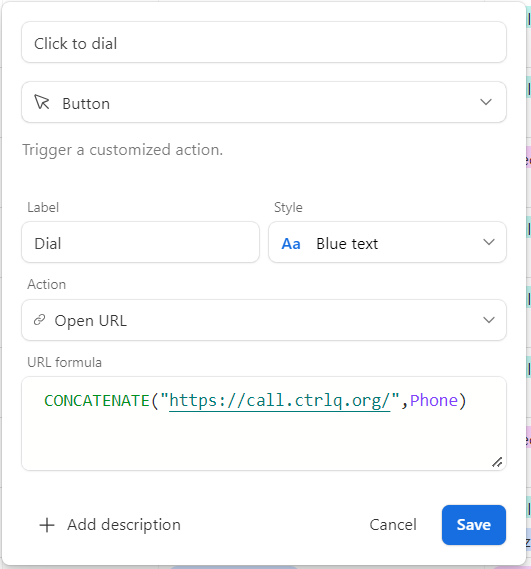Open the Button field type selector
This screenshot has height=569, width=531.
click(x=264, y=102)
